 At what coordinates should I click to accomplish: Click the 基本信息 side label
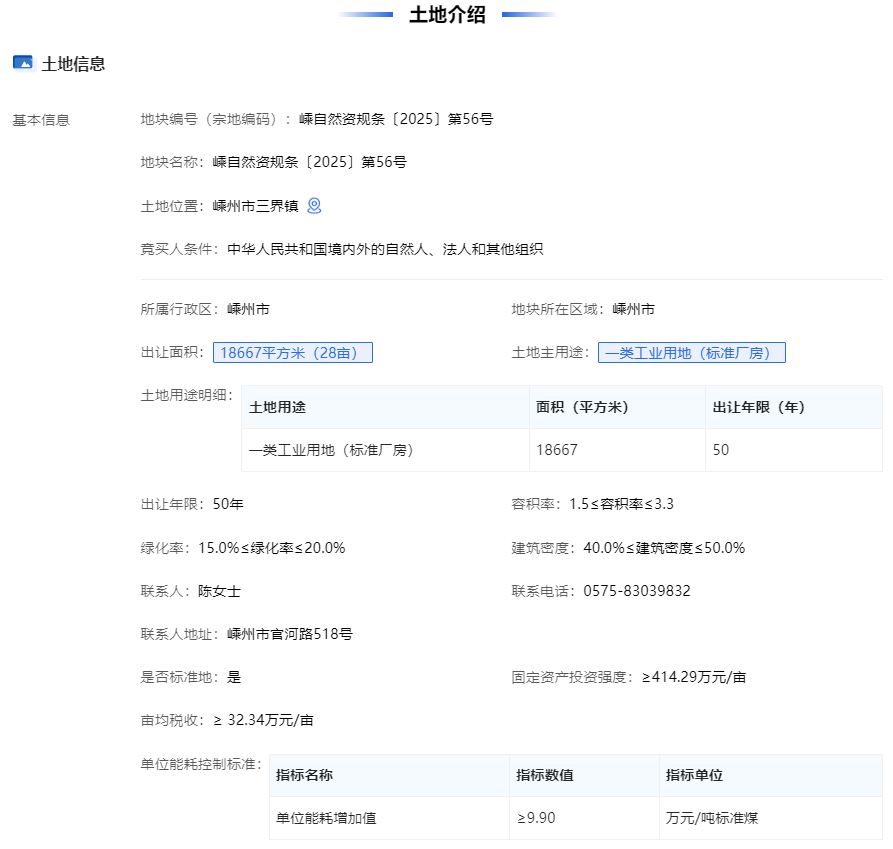click(x=41, y=120)
